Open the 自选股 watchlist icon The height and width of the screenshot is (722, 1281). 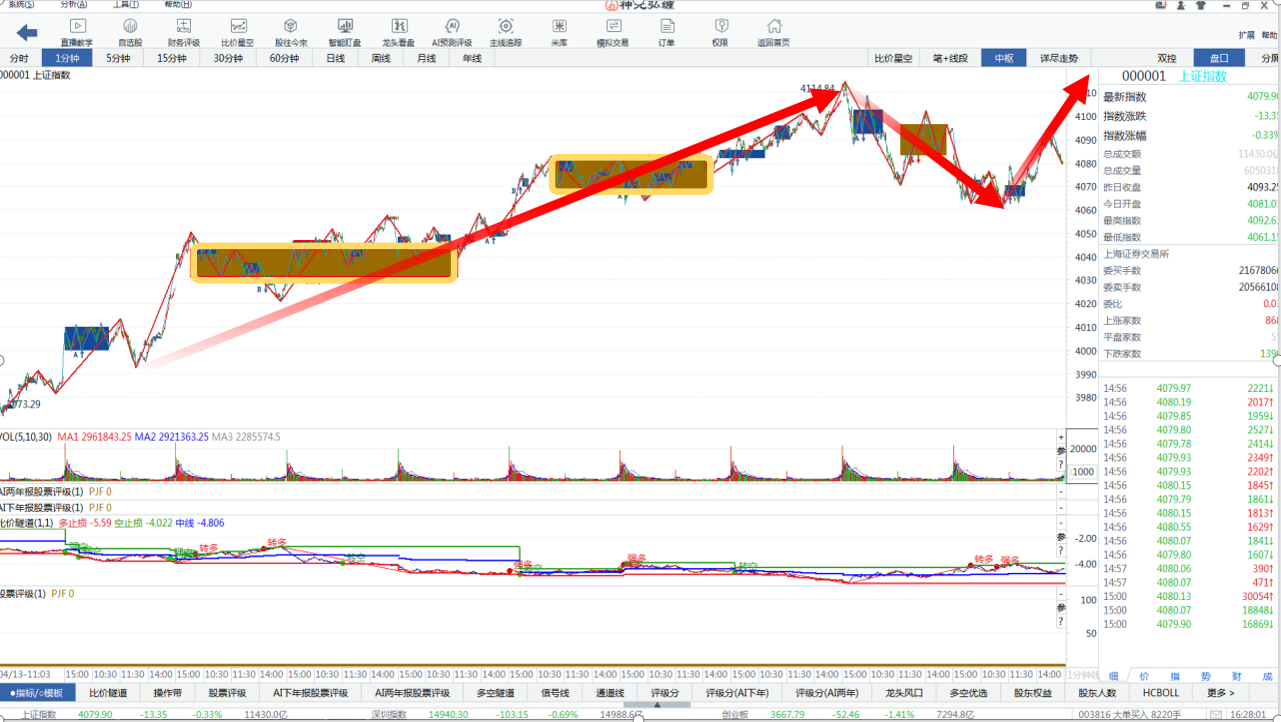tap(130, 32)
